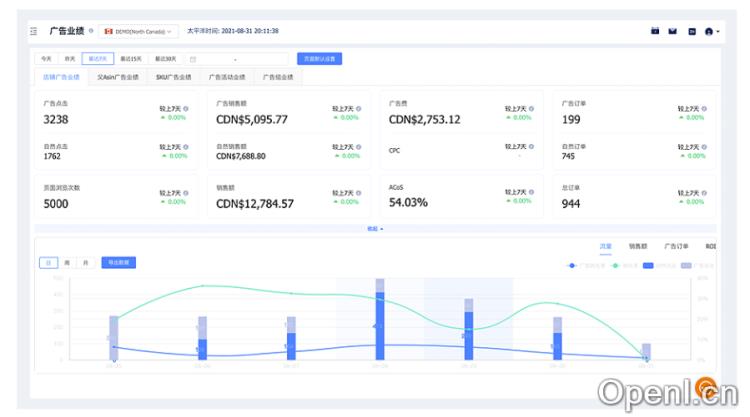The width and height of the screenshot is (750, 417).
Task: Click the CDN$2,753.12 ad spend value
Action: click(x=424, y=120)
